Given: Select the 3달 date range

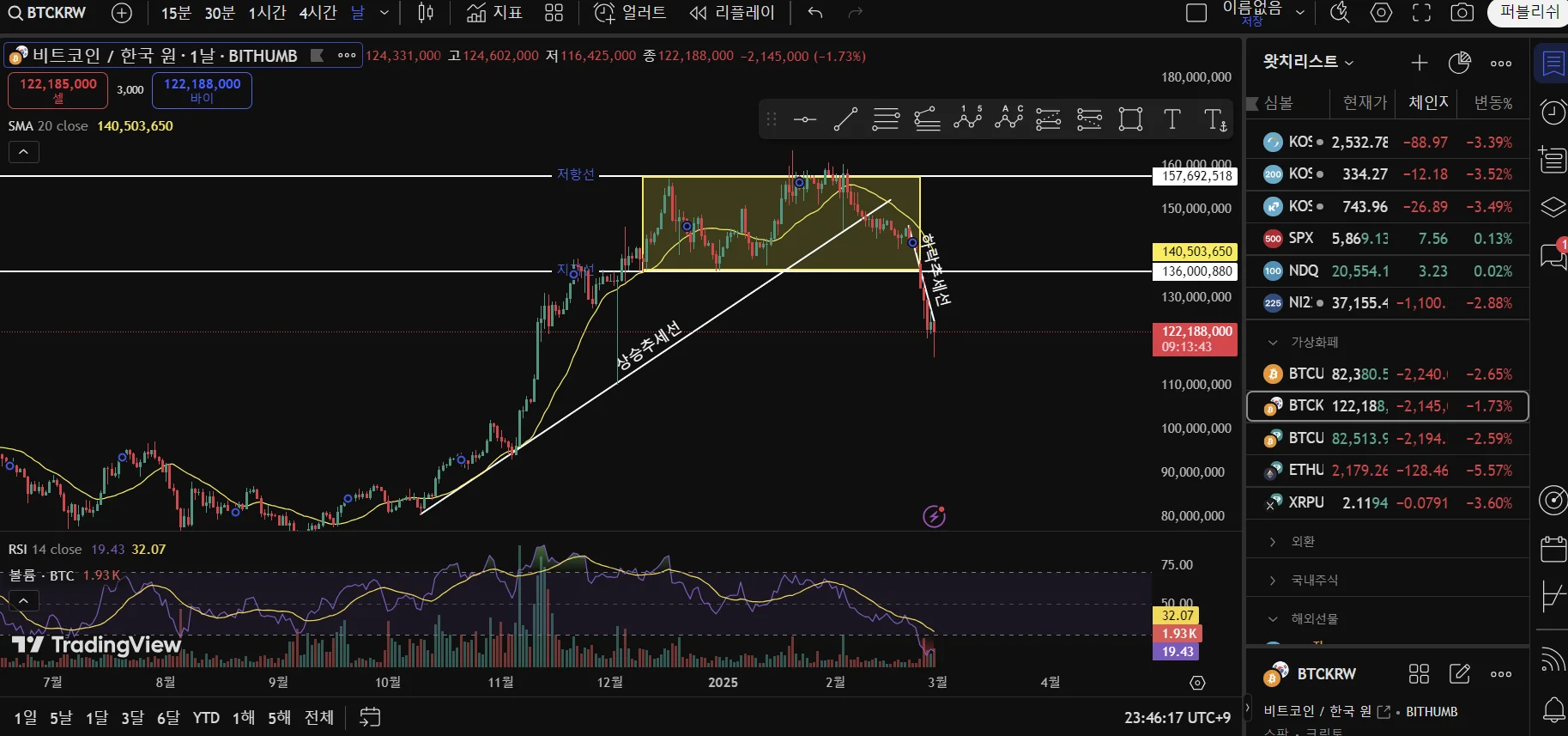Looking at the screenshot, I should click(132, 717).
